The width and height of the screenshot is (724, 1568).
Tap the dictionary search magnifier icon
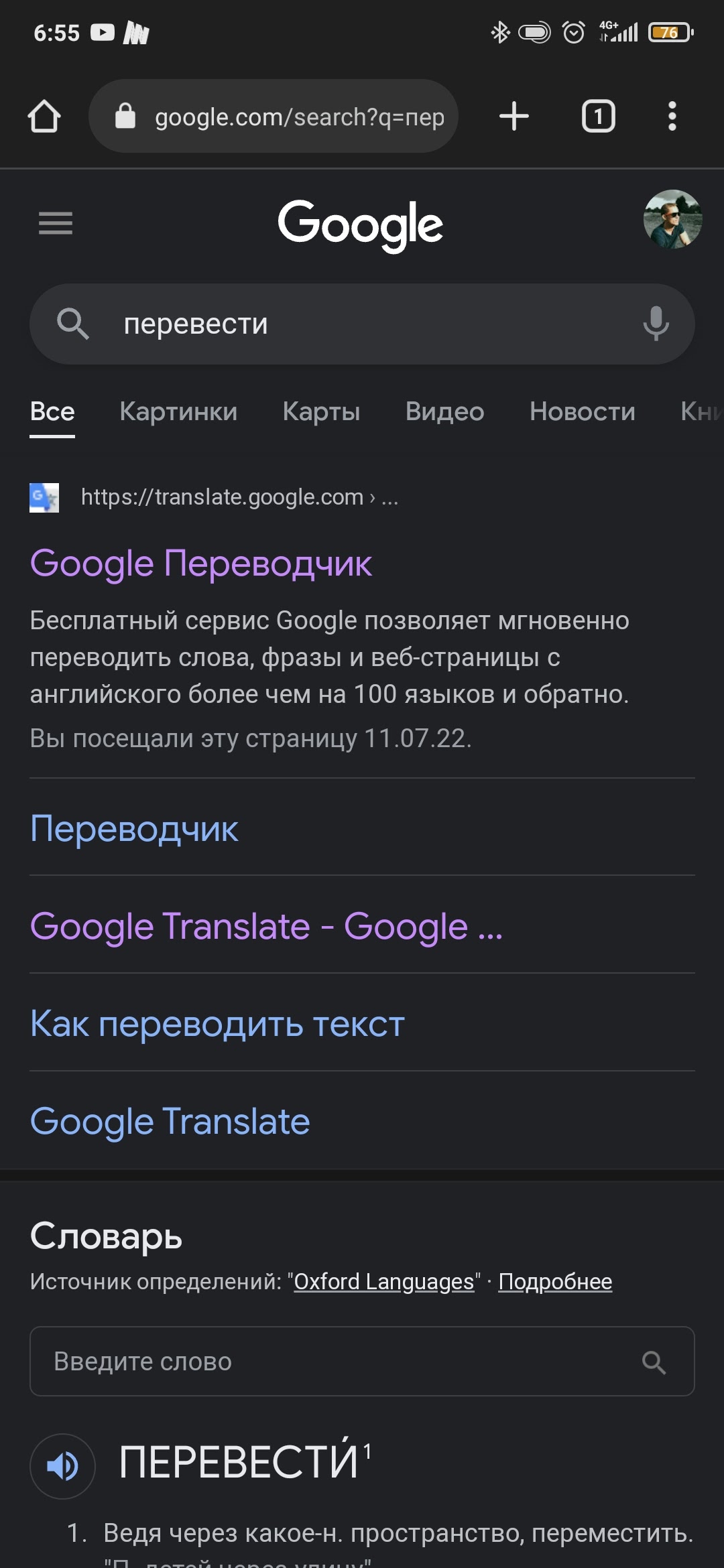coord(654,1362)
